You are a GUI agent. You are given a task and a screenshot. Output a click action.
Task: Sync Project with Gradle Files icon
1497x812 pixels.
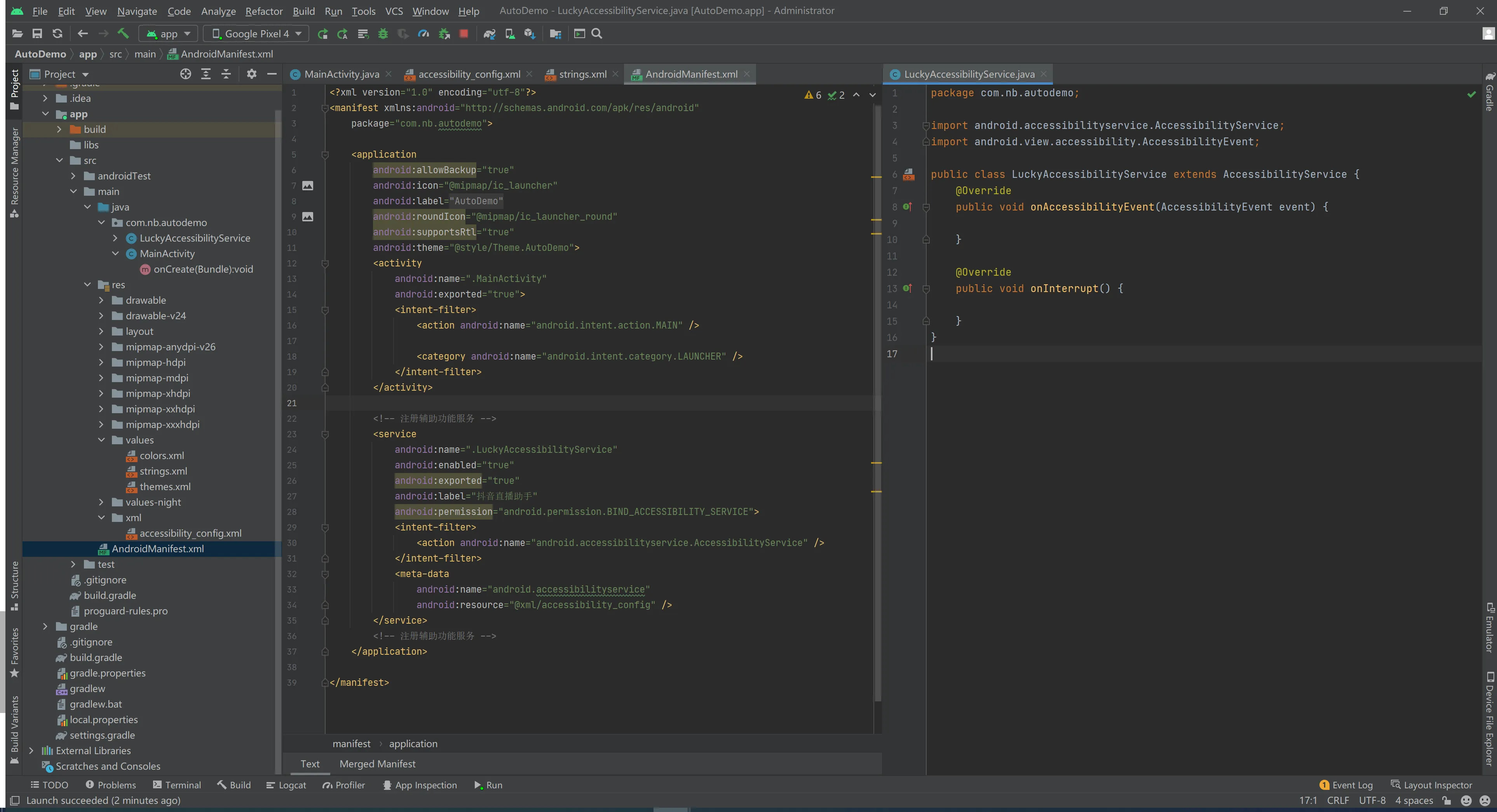[489, 34]
